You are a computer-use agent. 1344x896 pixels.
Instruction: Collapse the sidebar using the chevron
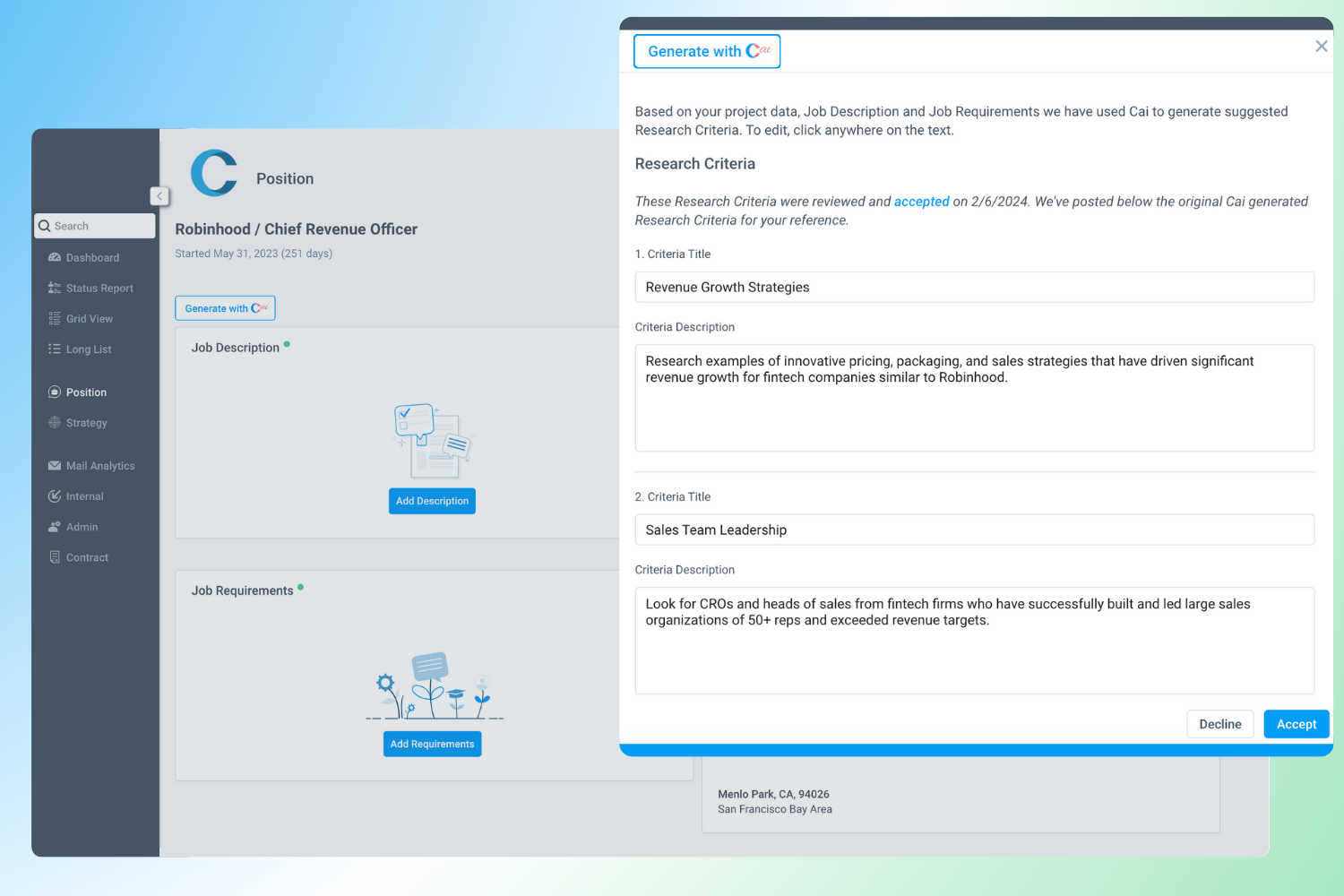click(159, 196)
